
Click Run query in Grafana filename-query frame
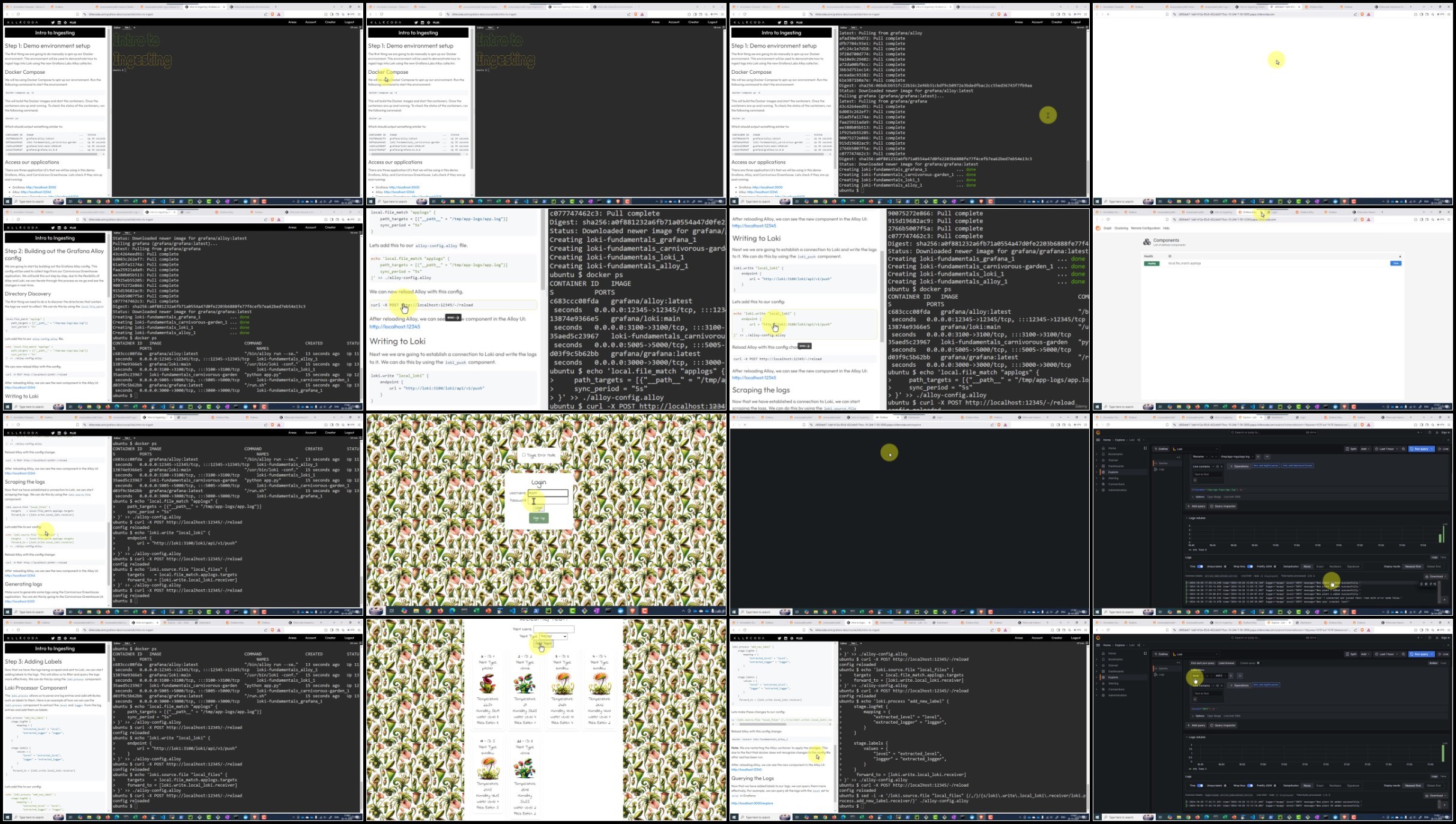click(1421, 449)
